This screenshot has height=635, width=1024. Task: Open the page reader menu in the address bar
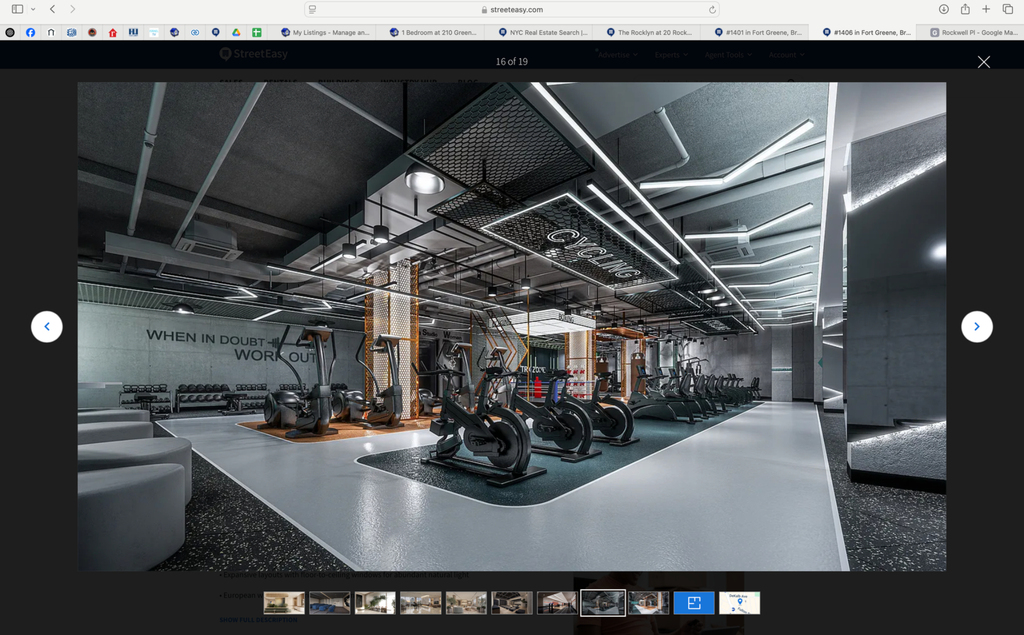coord(312,9)
